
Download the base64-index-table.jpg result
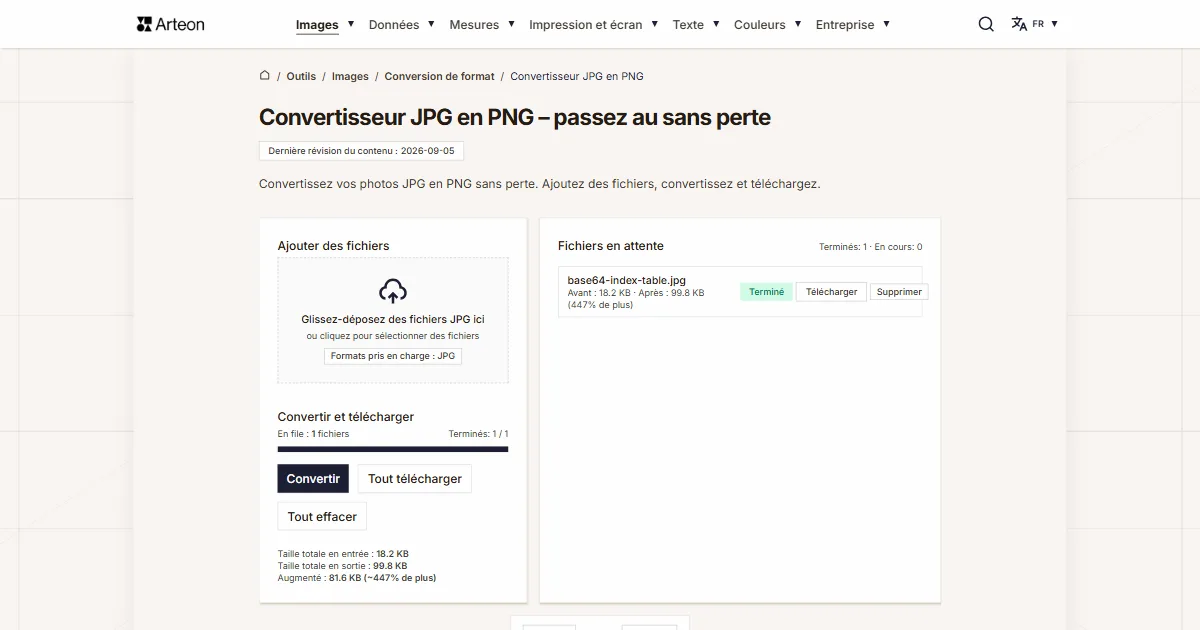[x=831, y=292]
